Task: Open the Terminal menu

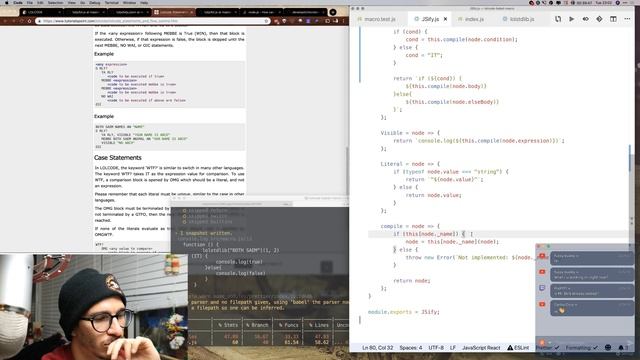Action: tap(111, 2)
